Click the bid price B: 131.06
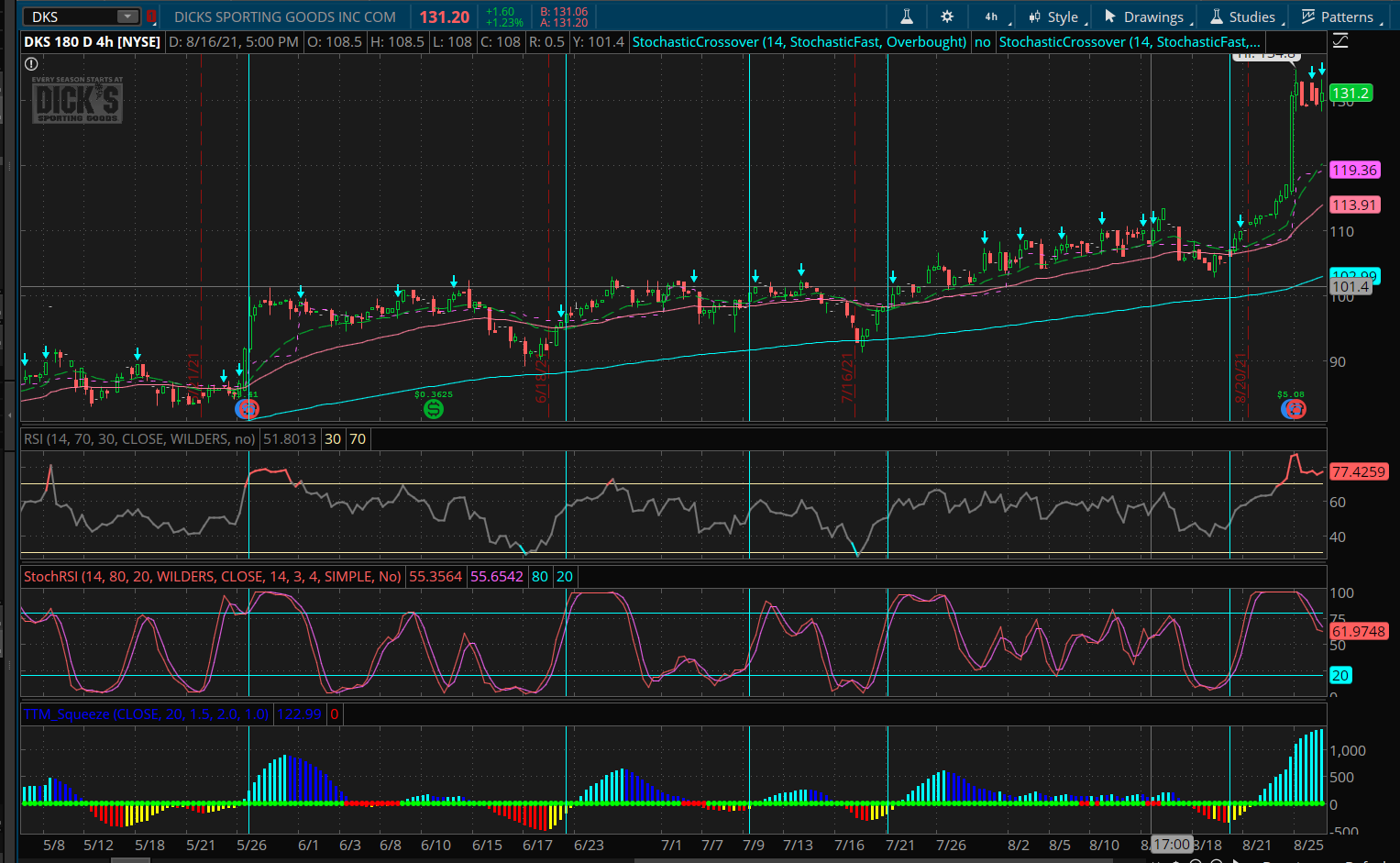 [x=564, y=12]
